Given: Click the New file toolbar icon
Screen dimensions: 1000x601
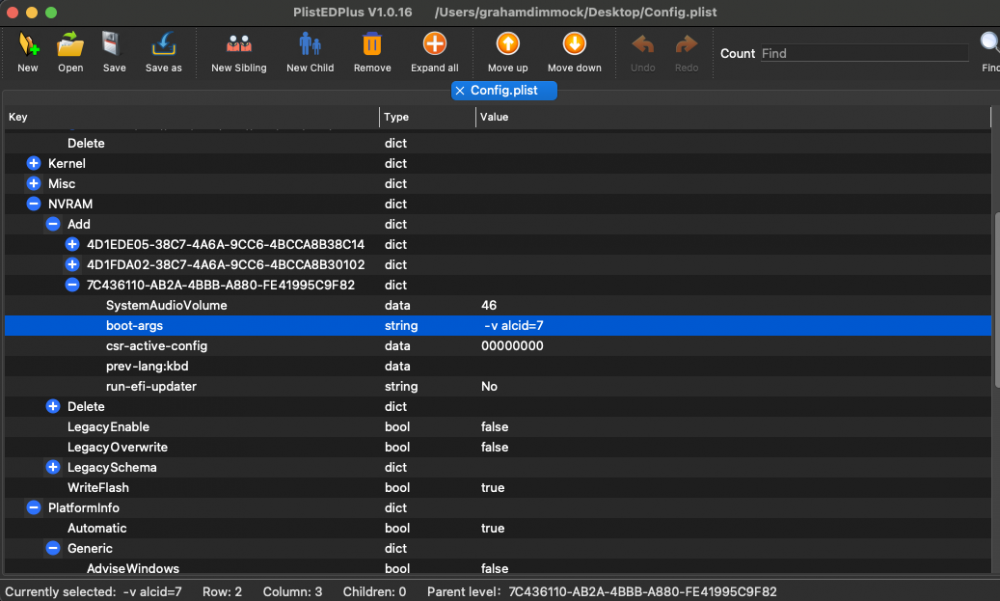Looking at the screenshot, I should 28,45.
